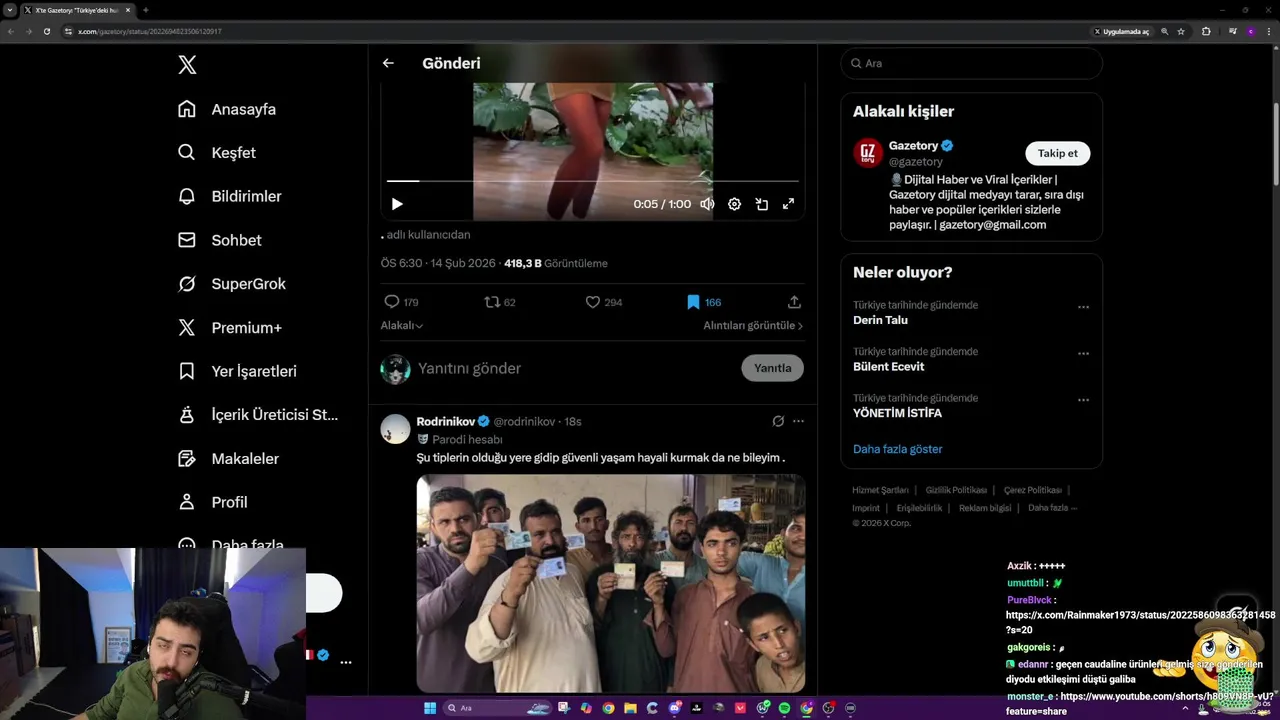Share the post via share icon
This screenshot has width=1280, height=720.
(x=794, y=302)
